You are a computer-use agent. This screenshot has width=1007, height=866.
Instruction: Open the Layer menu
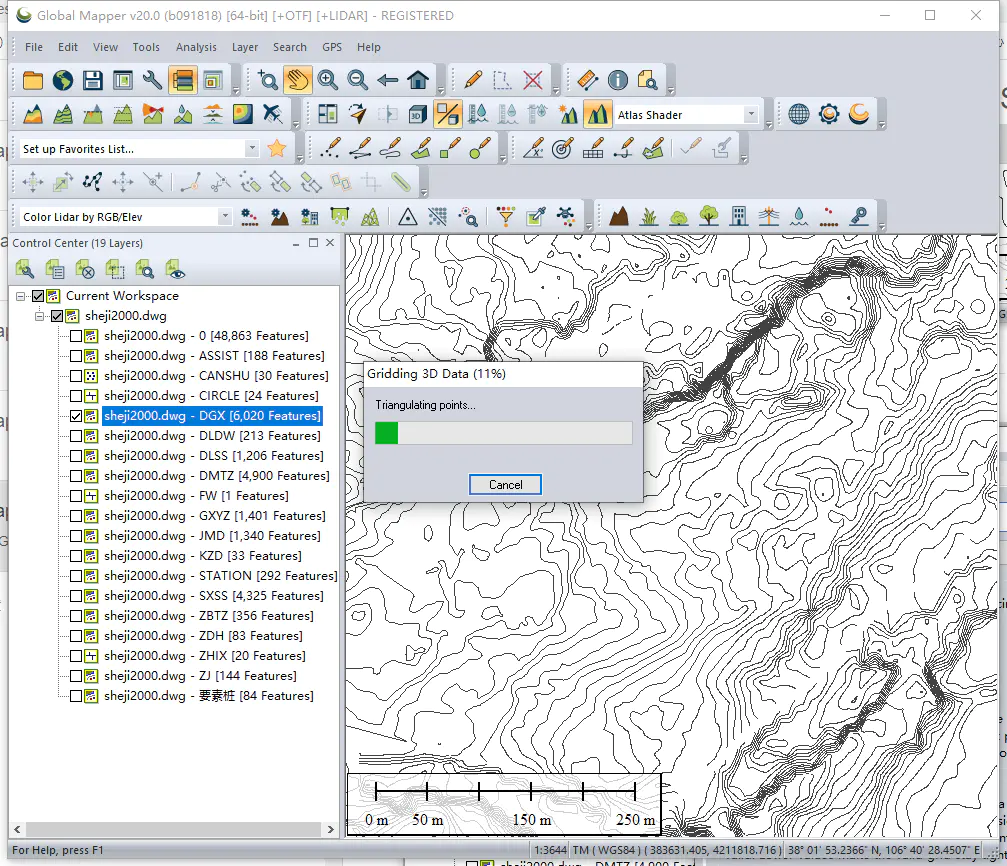tap(245, 47)
